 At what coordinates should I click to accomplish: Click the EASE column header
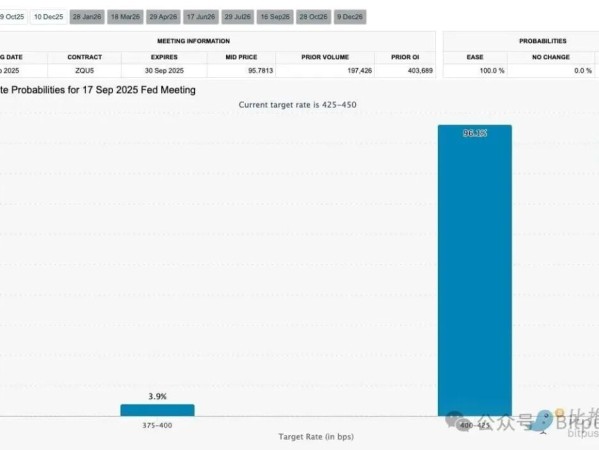(x=475, y=57)
